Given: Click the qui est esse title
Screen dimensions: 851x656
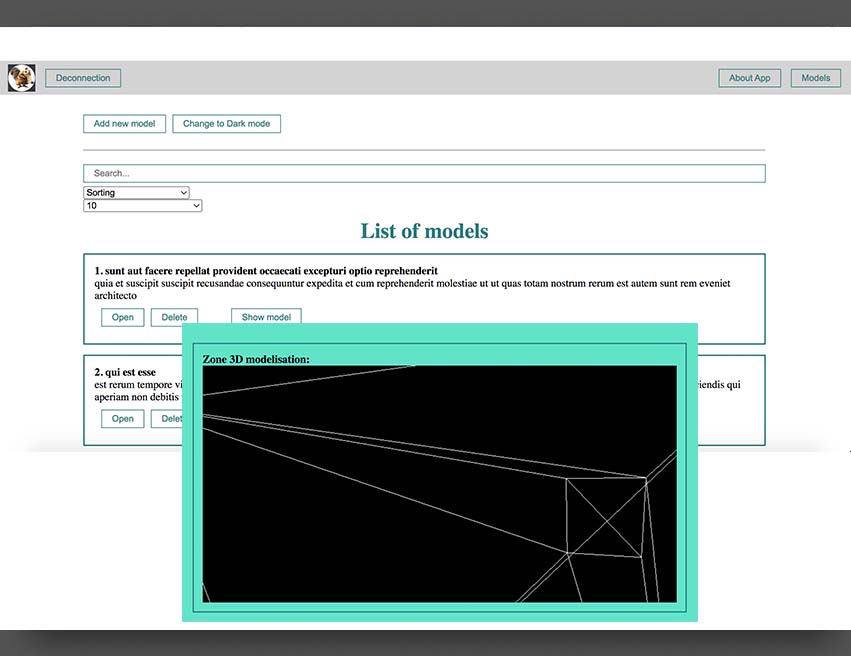Looking at the screenshot, I should click(x=125, y=372).
